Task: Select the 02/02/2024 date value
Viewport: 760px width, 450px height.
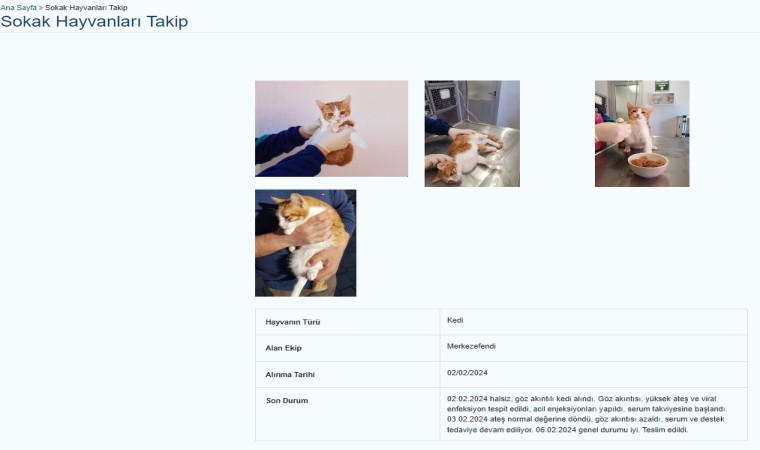Action: point(467,373)
